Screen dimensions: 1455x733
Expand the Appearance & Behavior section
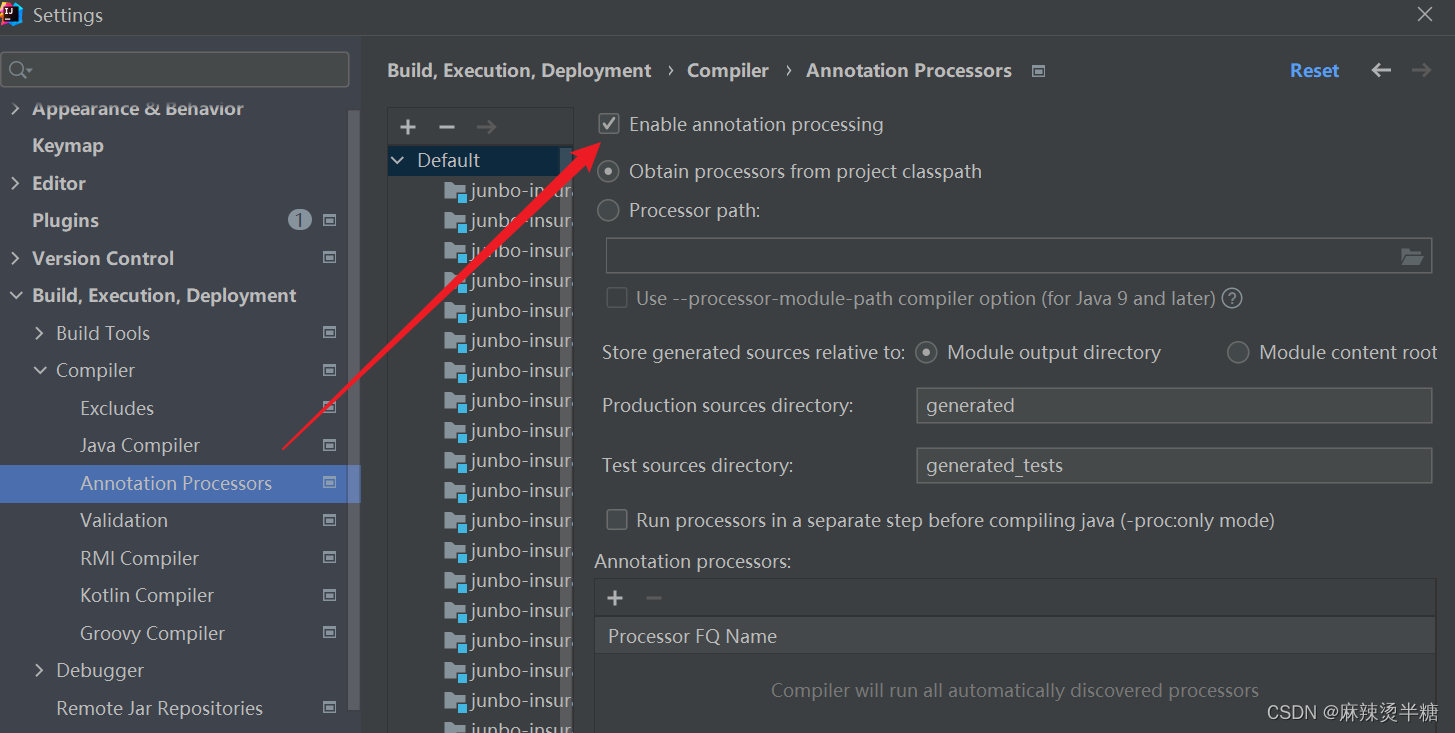point(15,109)
